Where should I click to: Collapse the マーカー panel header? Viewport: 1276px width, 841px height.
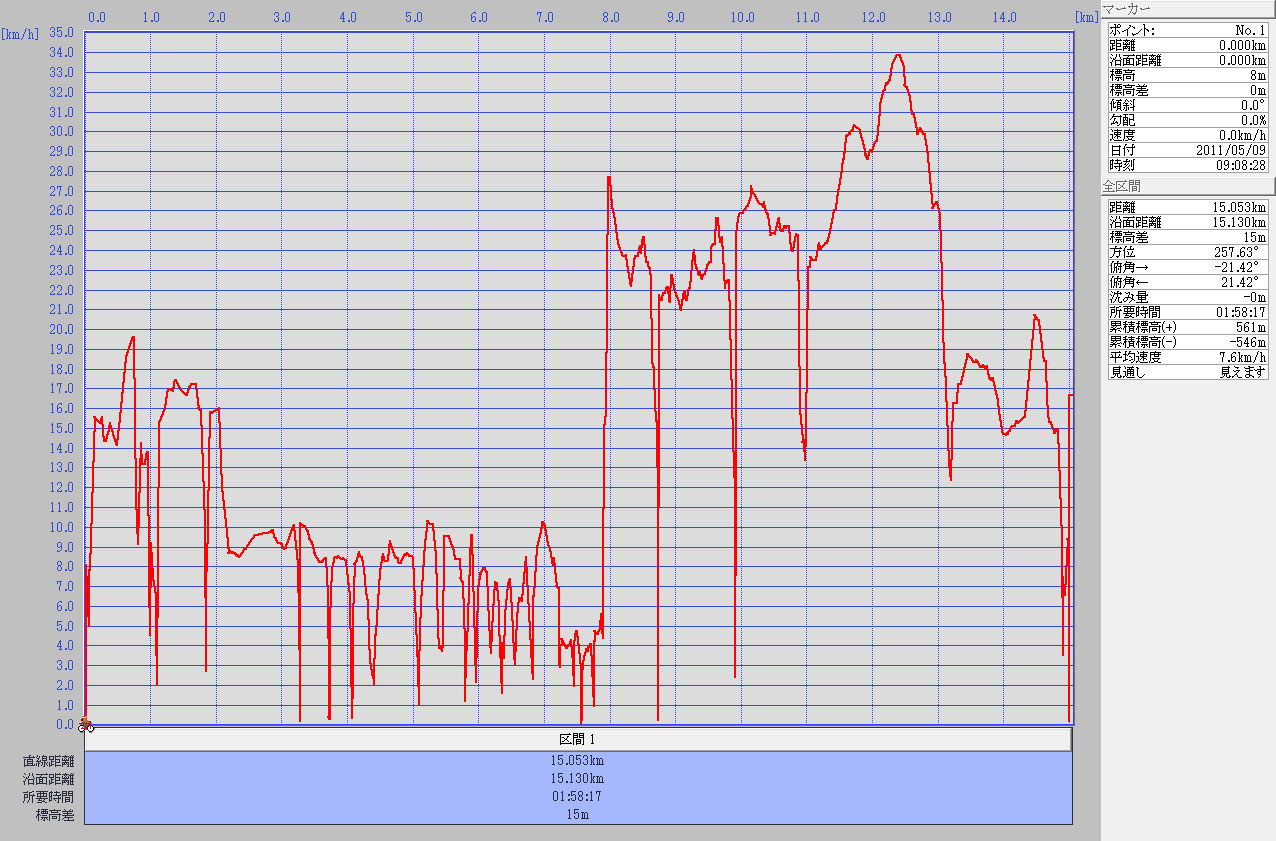click(x=1187, y=9)
